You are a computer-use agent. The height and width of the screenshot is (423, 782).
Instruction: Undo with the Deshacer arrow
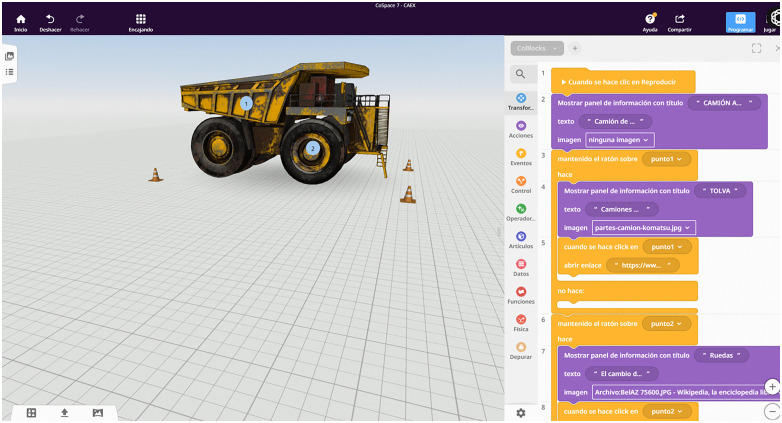coord(50,23)
